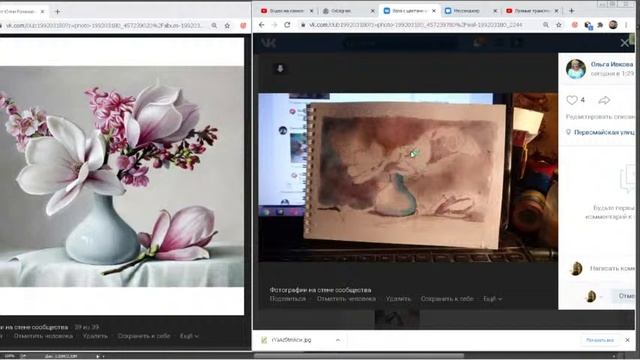
Task: Click the Написать комментарий field
Action: (x=612, y=268)
